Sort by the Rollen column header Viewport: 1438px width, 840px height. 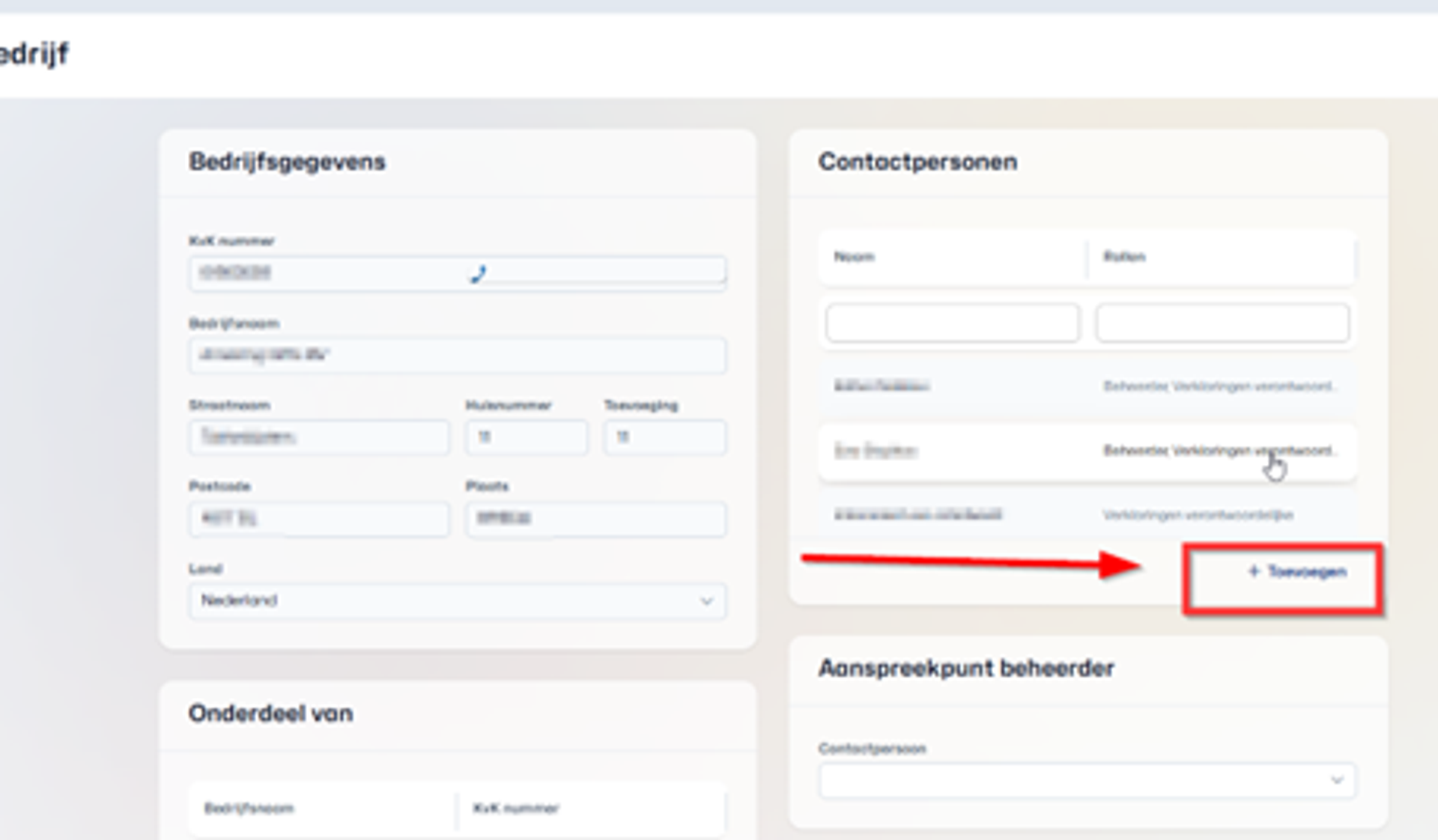[1124, 257]
